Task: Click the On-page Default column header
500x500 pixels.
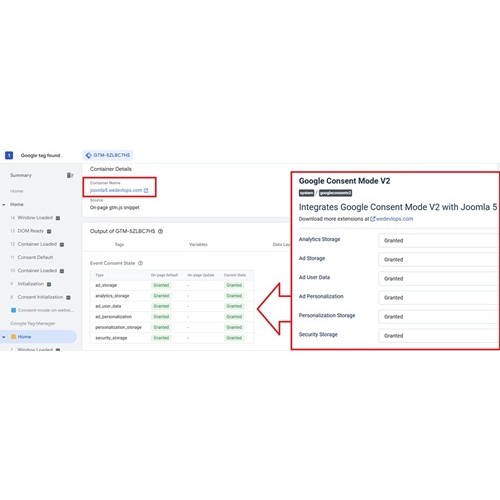Action: click(x=164, y=275)
